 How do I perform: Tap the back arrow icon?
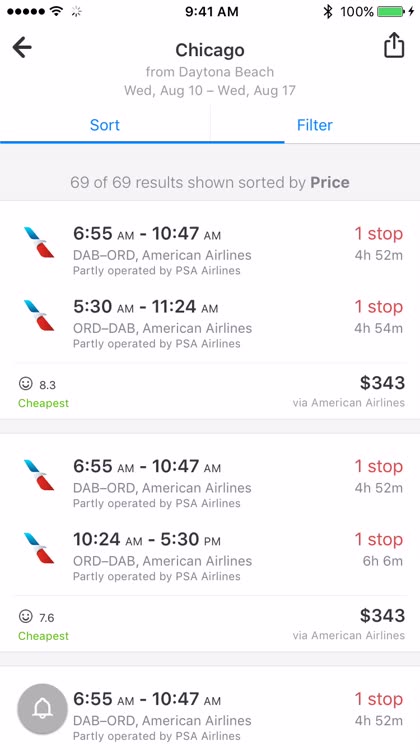pos(22,47)
